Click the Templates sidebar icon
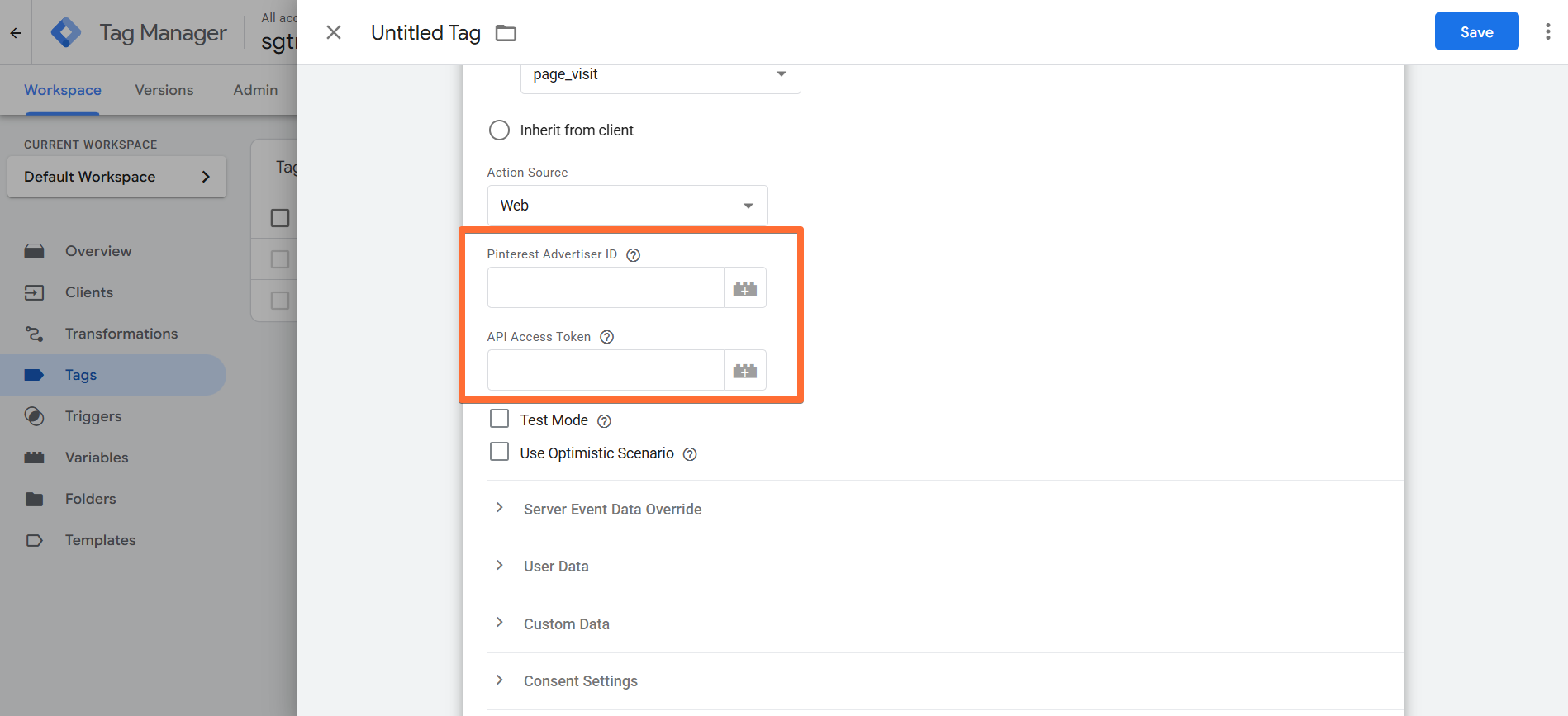1568x716 pixels. [34, 540]
